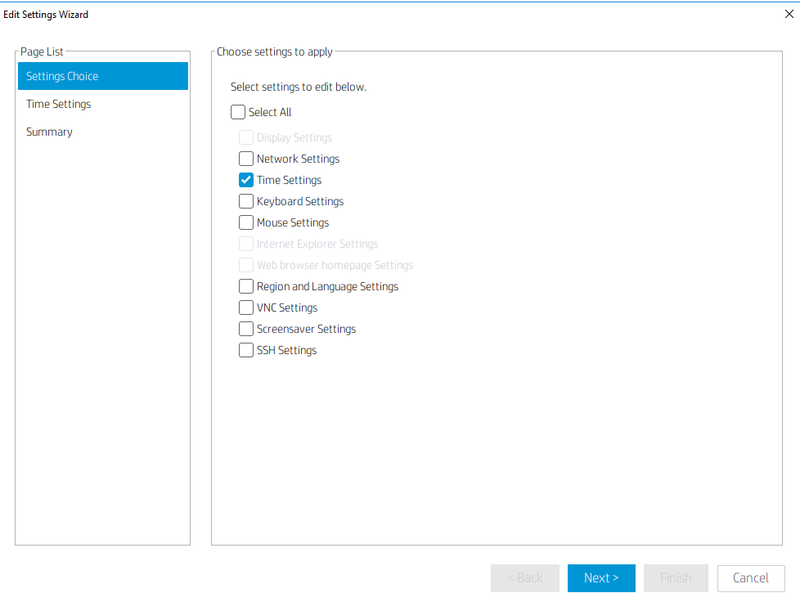
Task: Tick the VNC Settings checkbox
Action: coord(246,308)
